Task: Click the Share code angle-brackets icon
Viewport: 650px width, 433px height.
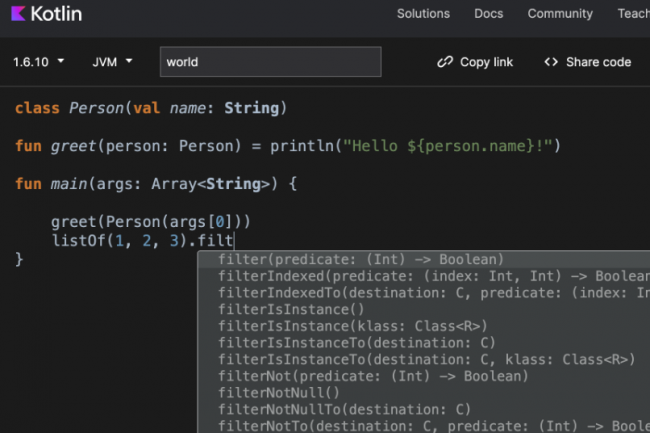Action: tap(551, 62)
